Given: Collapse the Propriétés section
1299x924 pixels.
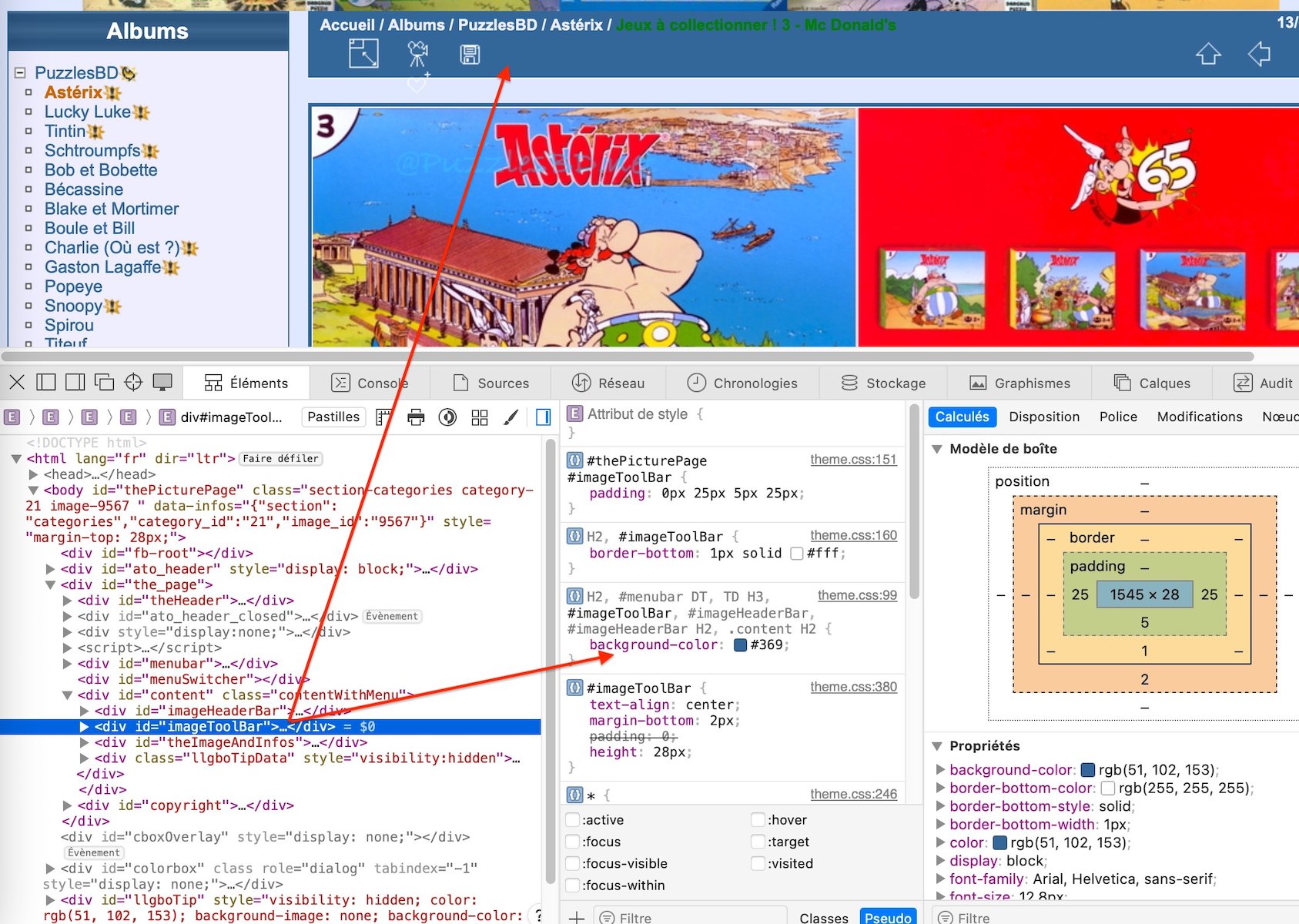Looking at the screenshot, I should 937,746.
